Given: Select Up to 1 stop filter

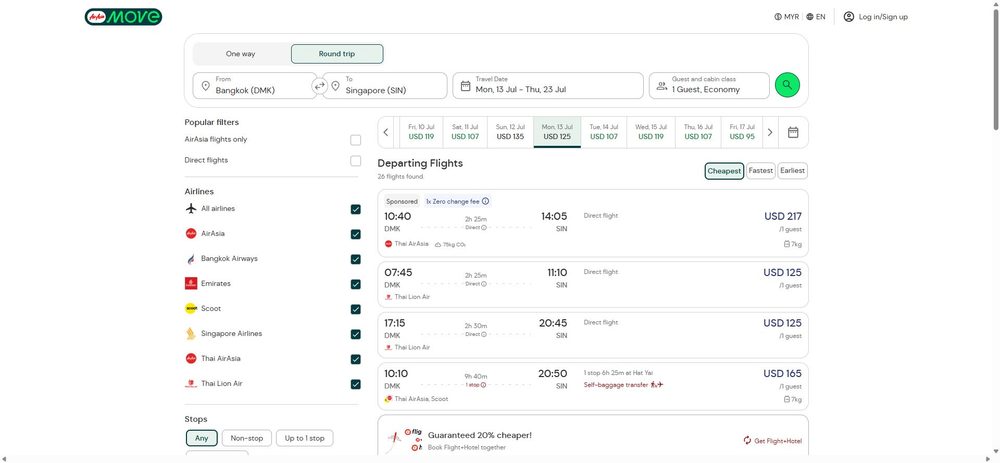Looking at the screenshot, I should (304, 438).
